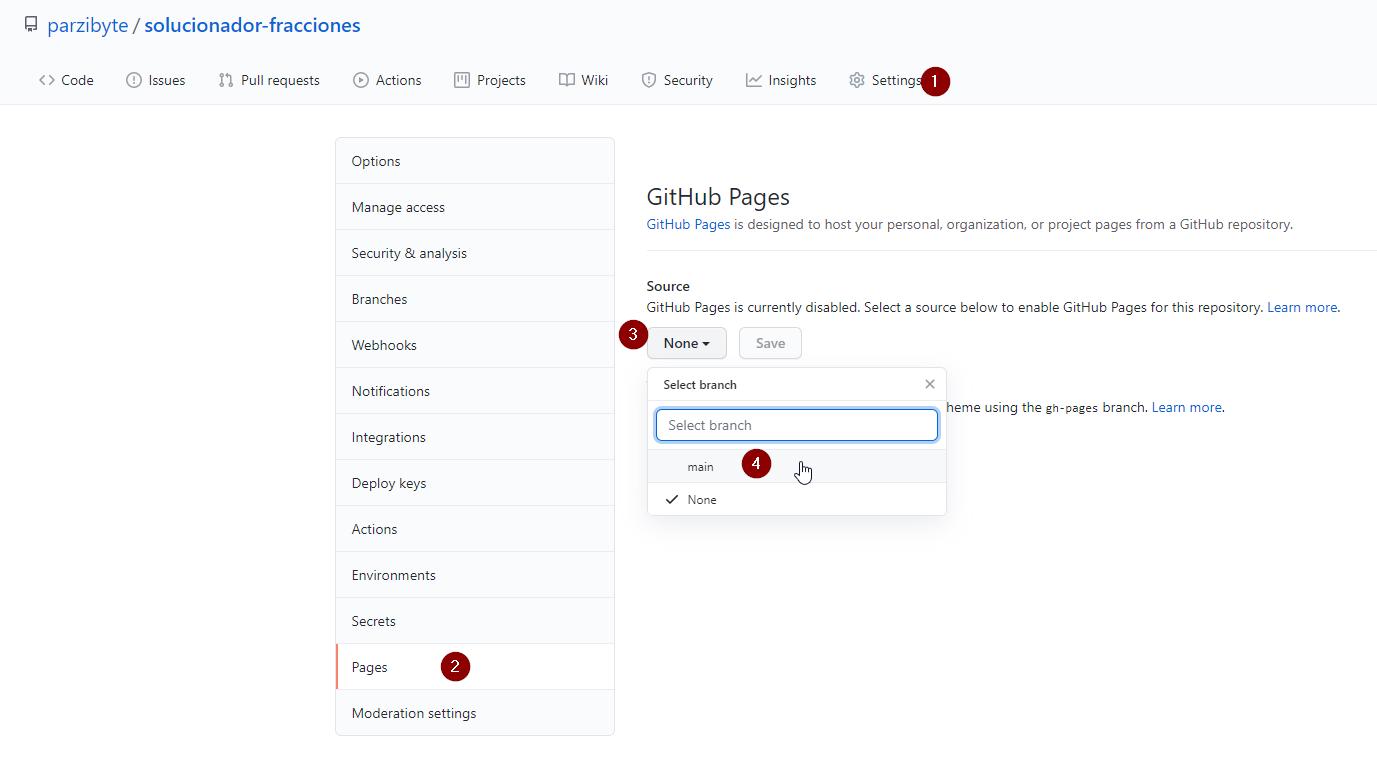Select the main branch option
This screenshot has height=757, width=1377.
pos(797,466)
